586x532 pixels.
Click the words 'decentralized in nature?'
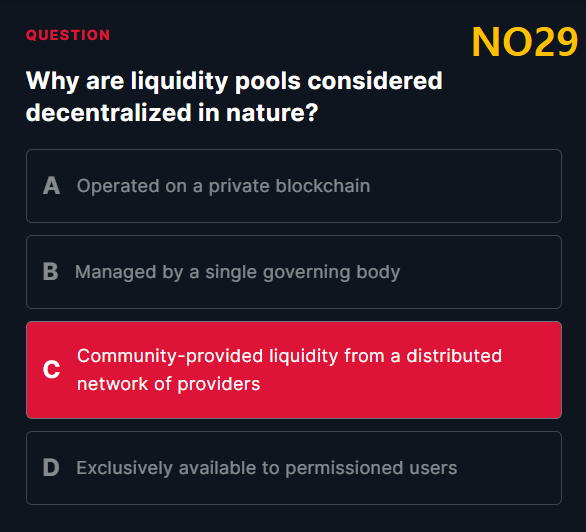172,113
